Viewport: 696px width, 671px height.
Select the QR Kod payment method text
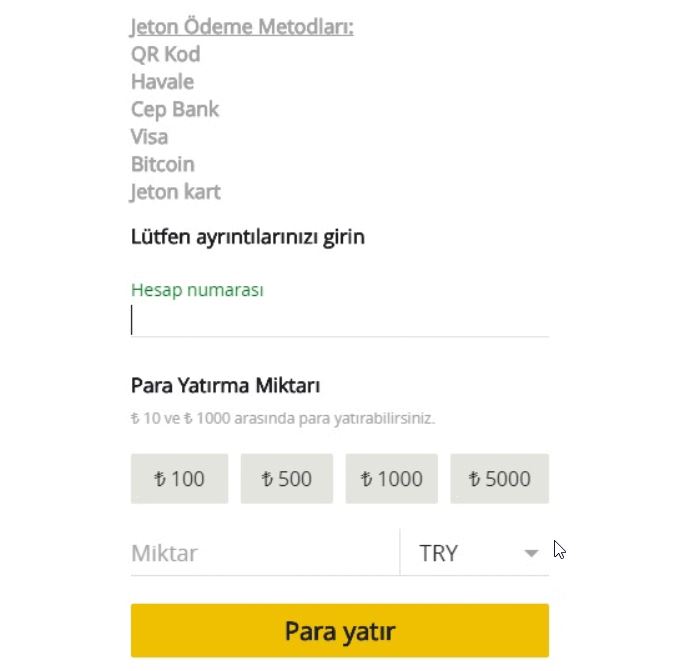tap(166, 55)
